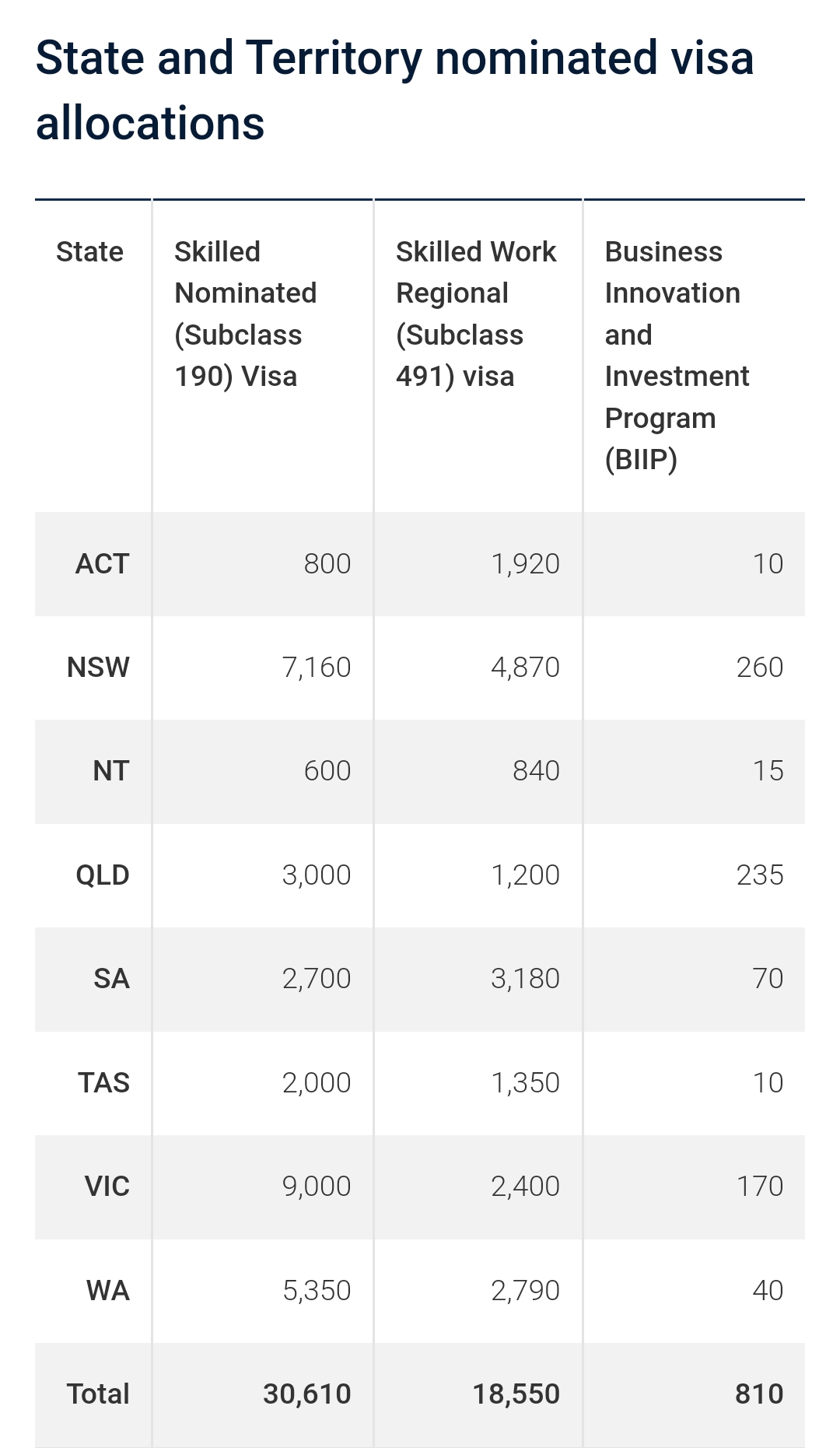840x1448 pixels.
Task: Click the Skilled Work Regional (Subclass 491) header
Action: [x=475, y=314]
